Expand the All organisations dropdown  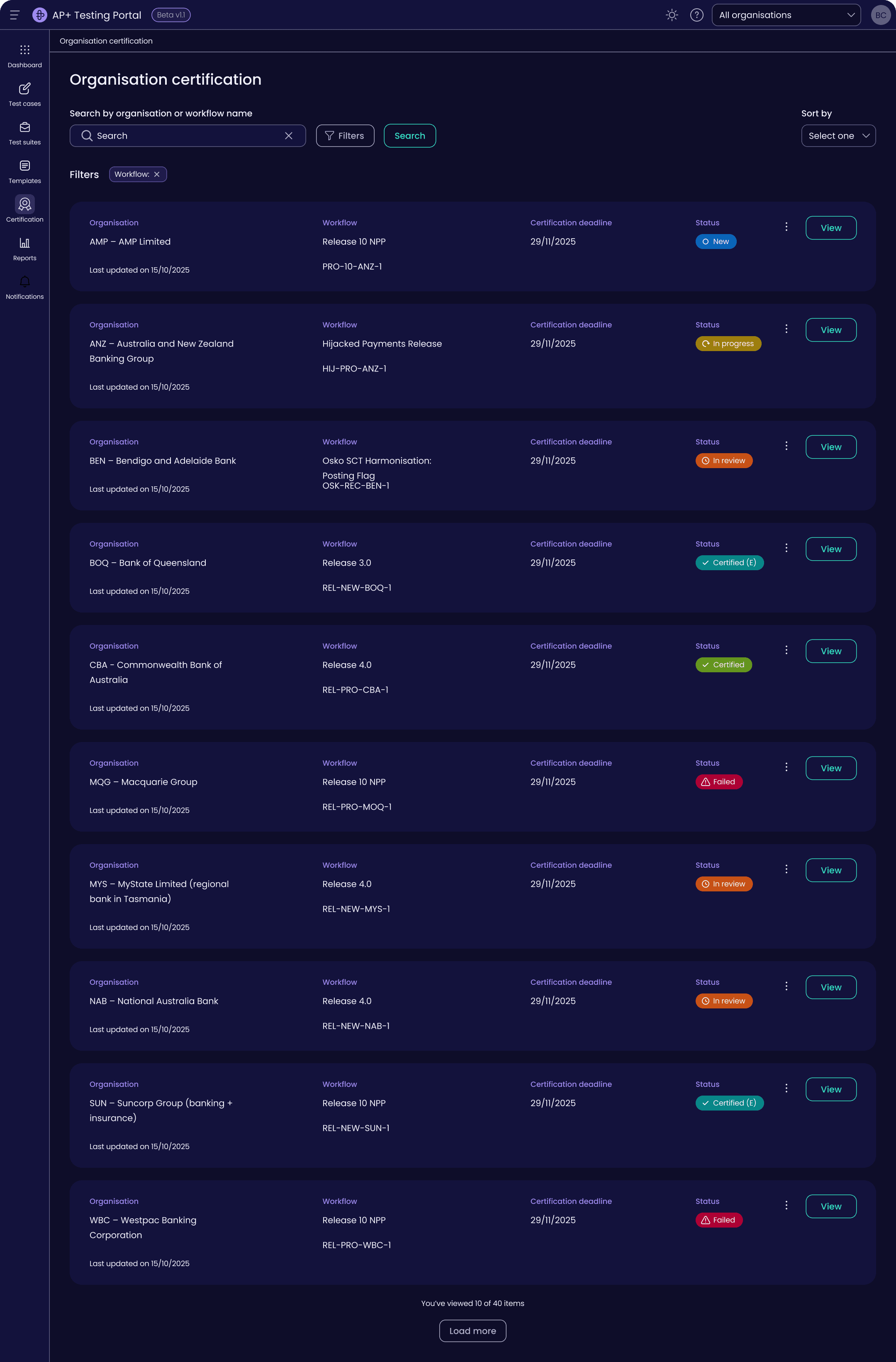click(786, 15)
